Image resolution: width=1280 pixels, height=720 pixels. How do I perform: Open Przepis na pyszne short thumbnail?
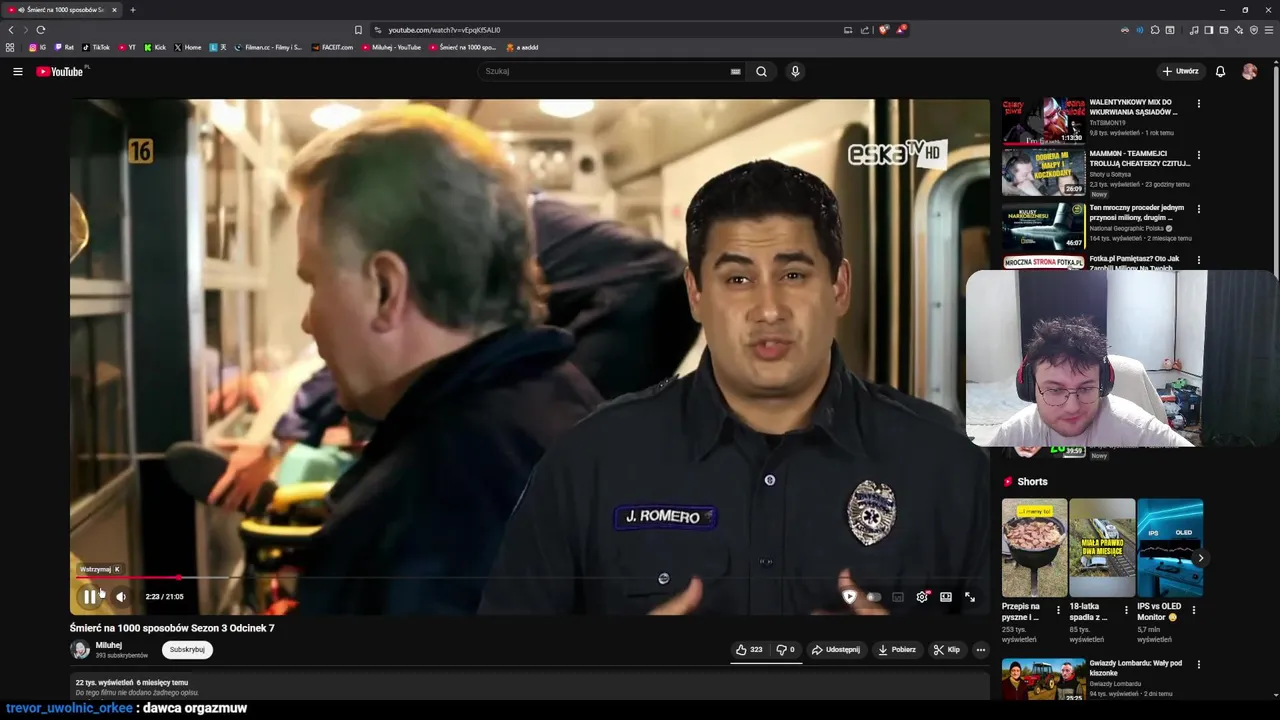(1034, 547)
